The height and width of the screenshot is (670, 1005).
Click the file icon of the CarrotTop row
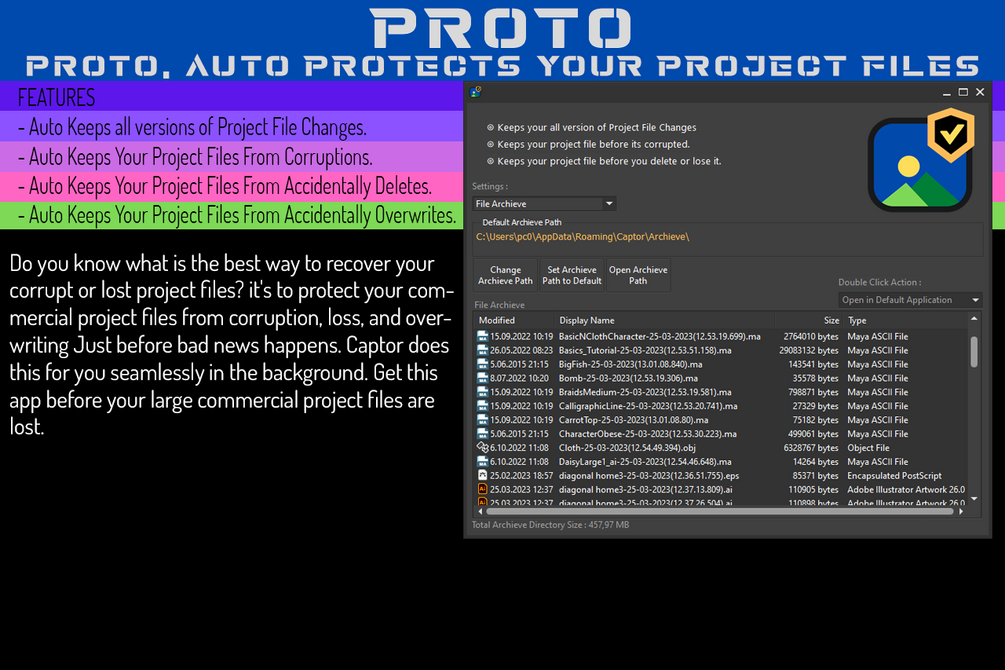(x=483, y=420)
